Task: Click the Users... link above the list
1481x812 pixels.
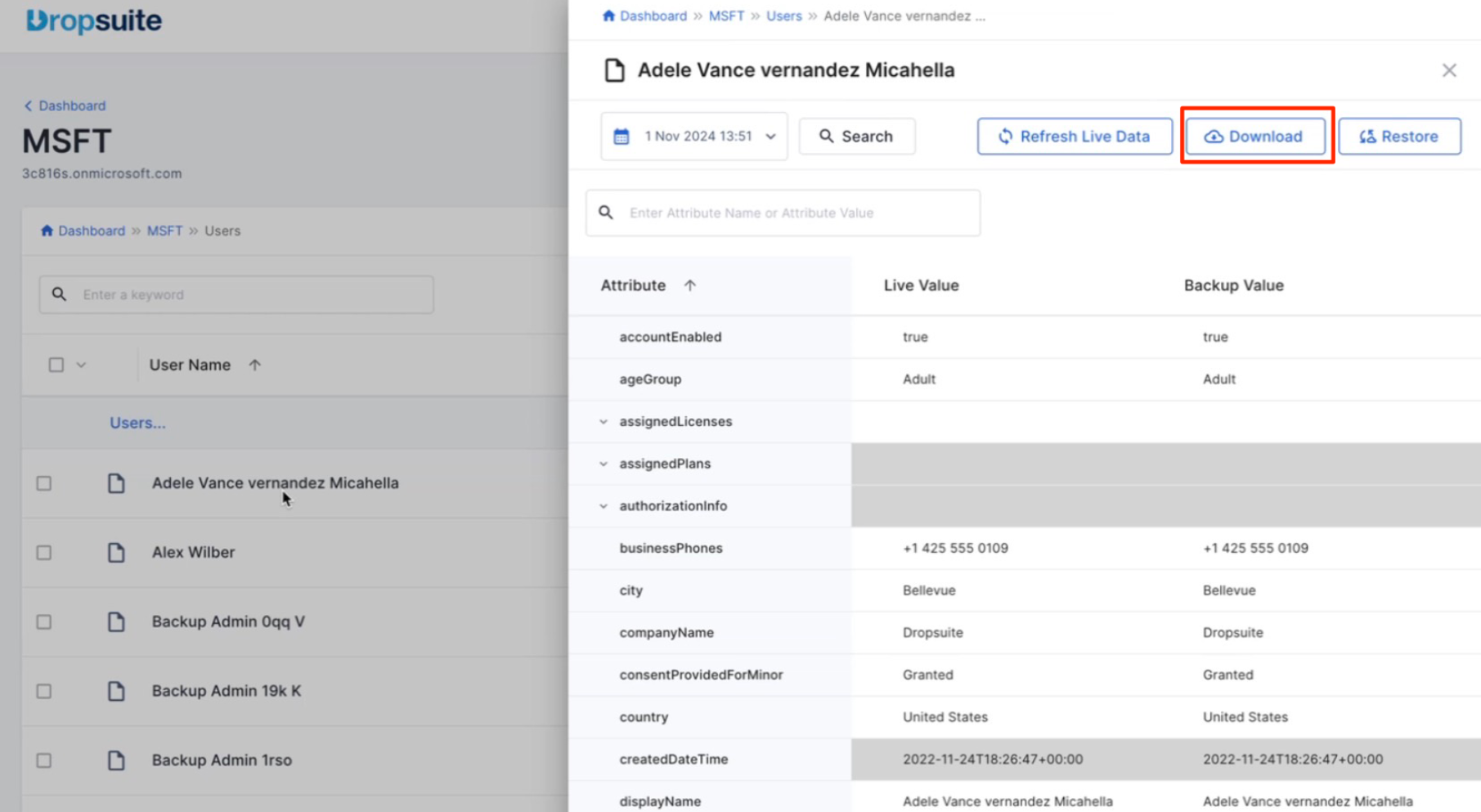Action: [x=137, y=423]
